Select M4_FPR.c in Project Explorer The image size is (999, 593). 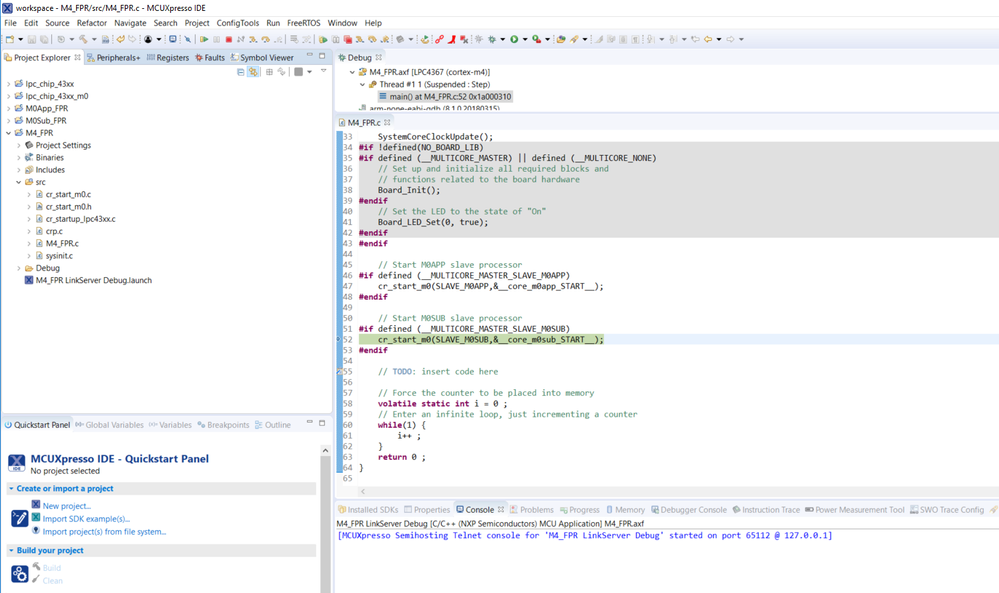coord(62,243)
